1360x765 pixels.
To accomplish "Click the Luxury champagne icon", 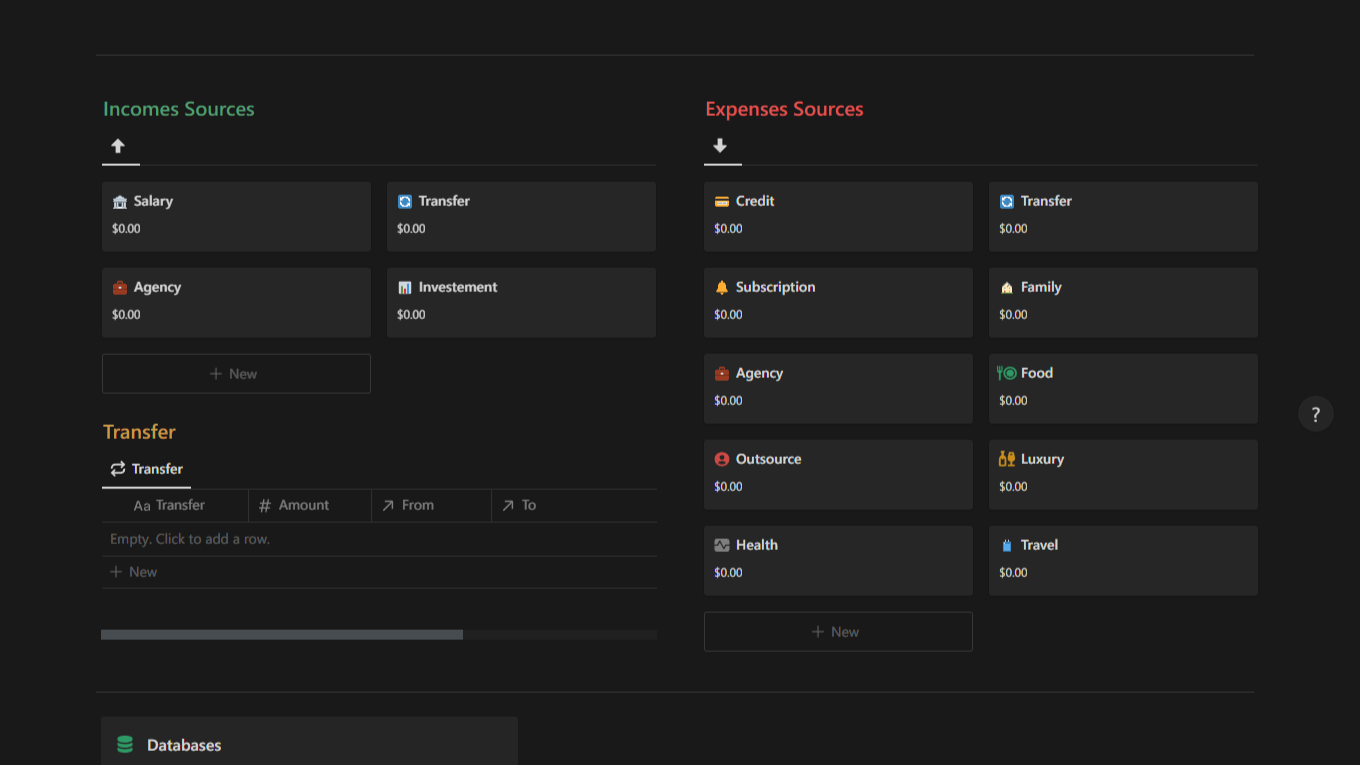I will click(x=1007, y=459).
